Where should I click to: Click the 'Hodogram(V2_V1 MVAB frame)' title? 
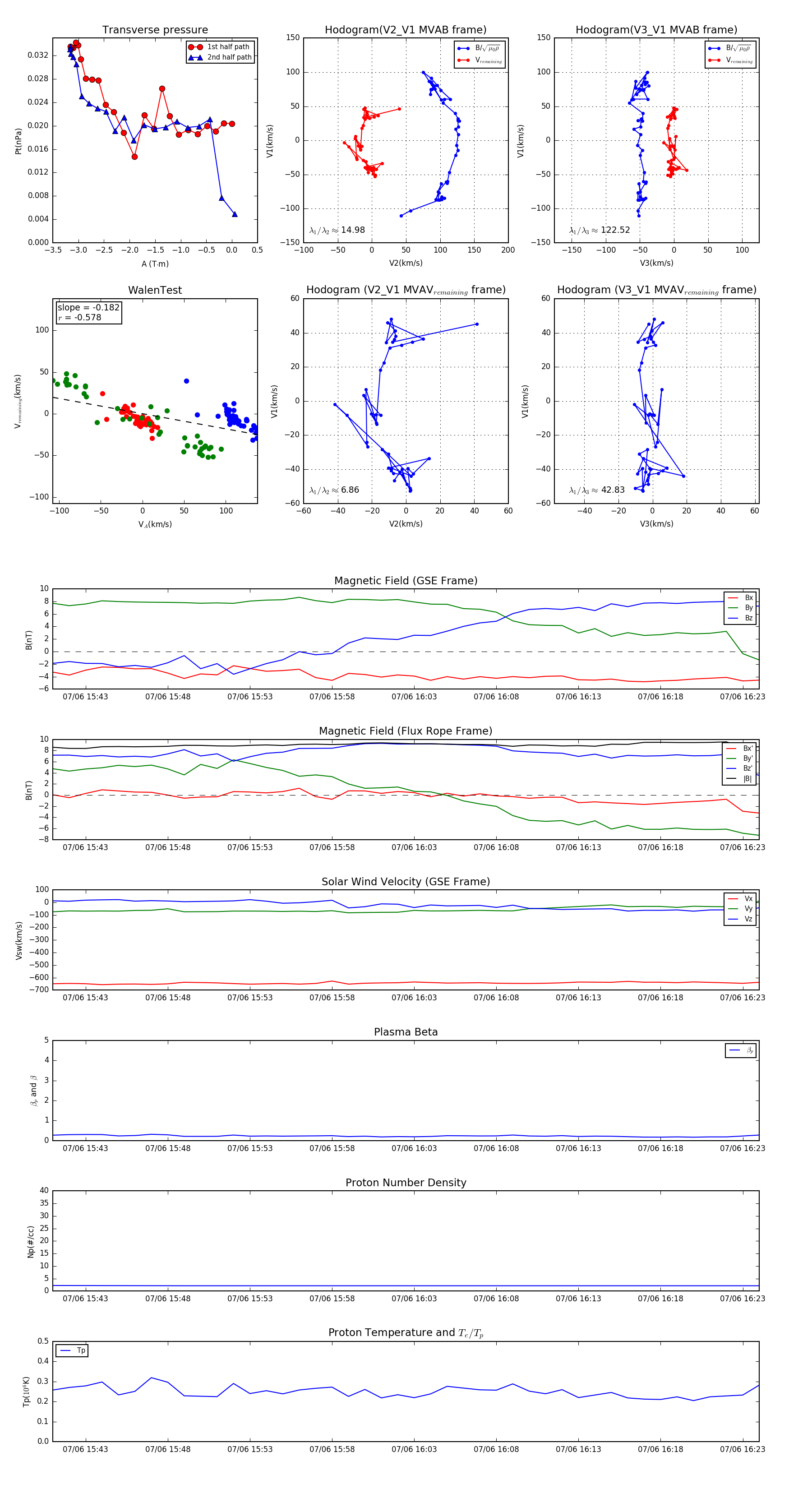(x=406, y=29)
